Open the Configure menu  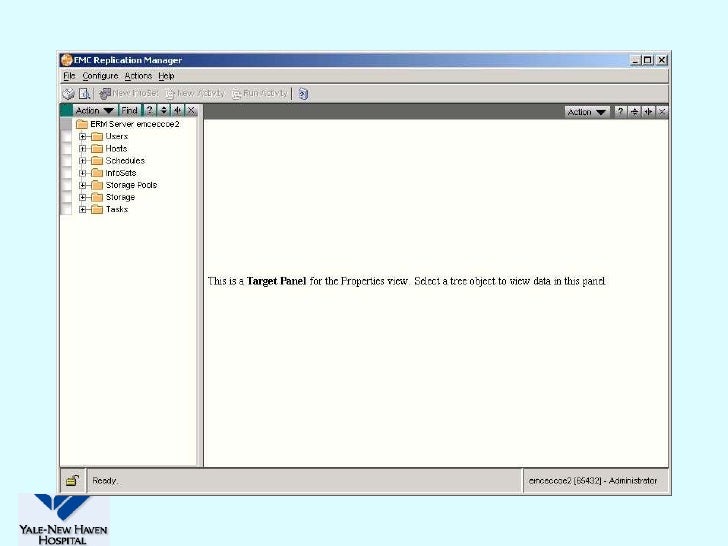coord(100,76)
